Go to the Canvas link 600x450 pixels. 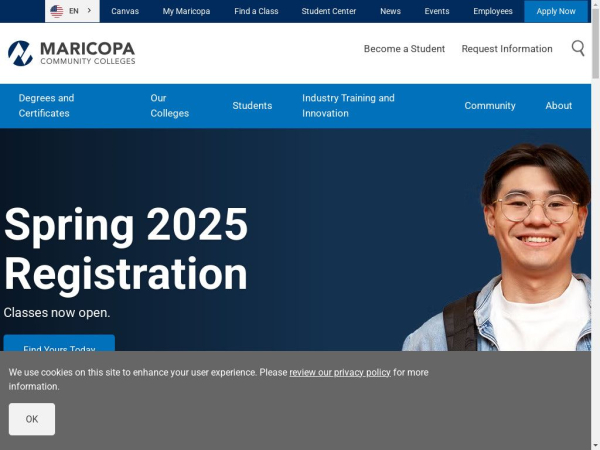coord(125,11)
